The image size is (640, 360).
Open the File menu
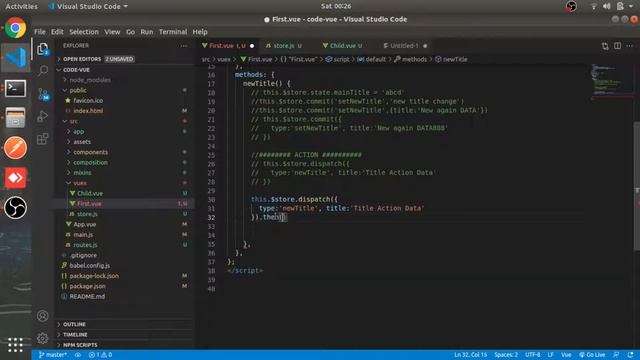[40, 32]
